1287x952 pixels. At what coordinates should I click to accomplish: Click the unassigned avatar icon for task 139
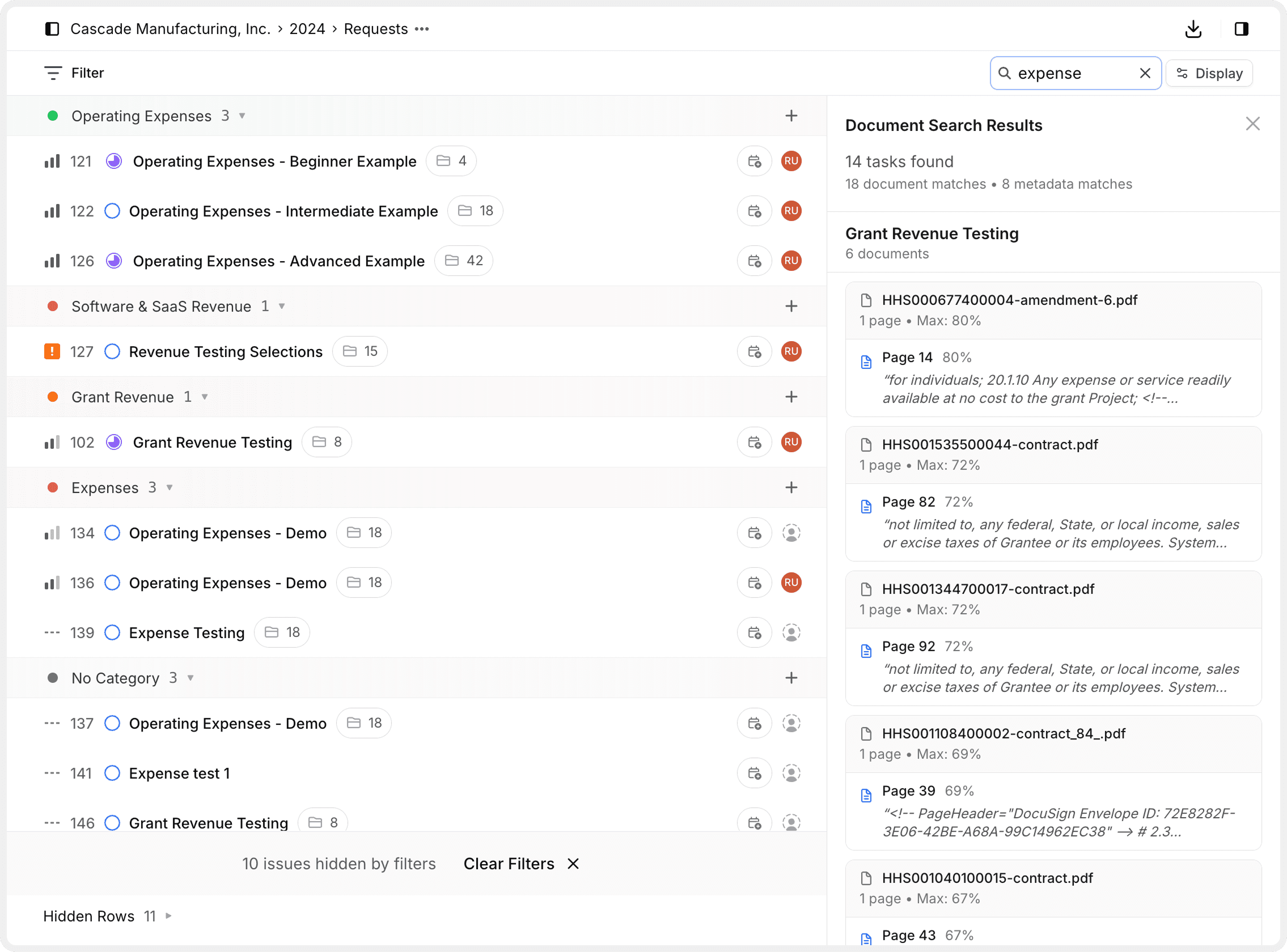(x=791, y=633)
